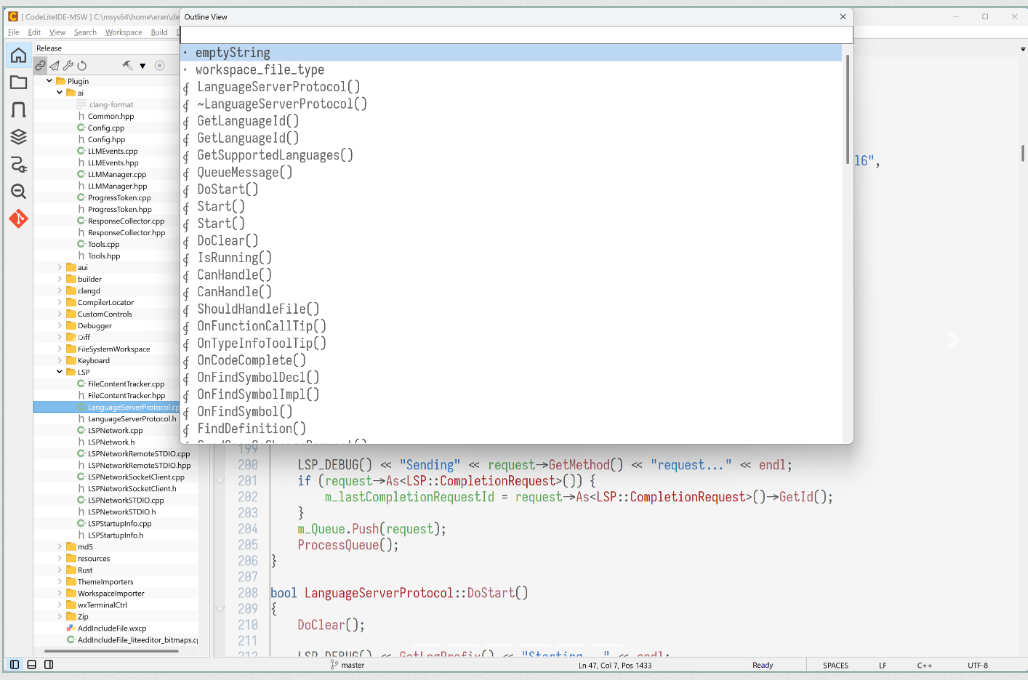The width and height of the screenshot is (1028, 680).
Task: Toggle the right secondary sidebar in status bar
Action: [x=49, y=664]
